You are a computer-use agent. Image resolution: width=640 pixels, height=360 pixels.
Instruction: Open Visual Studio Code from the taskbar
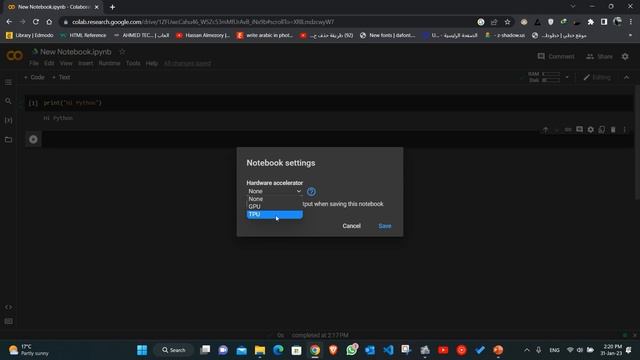(x=388, y=350)
